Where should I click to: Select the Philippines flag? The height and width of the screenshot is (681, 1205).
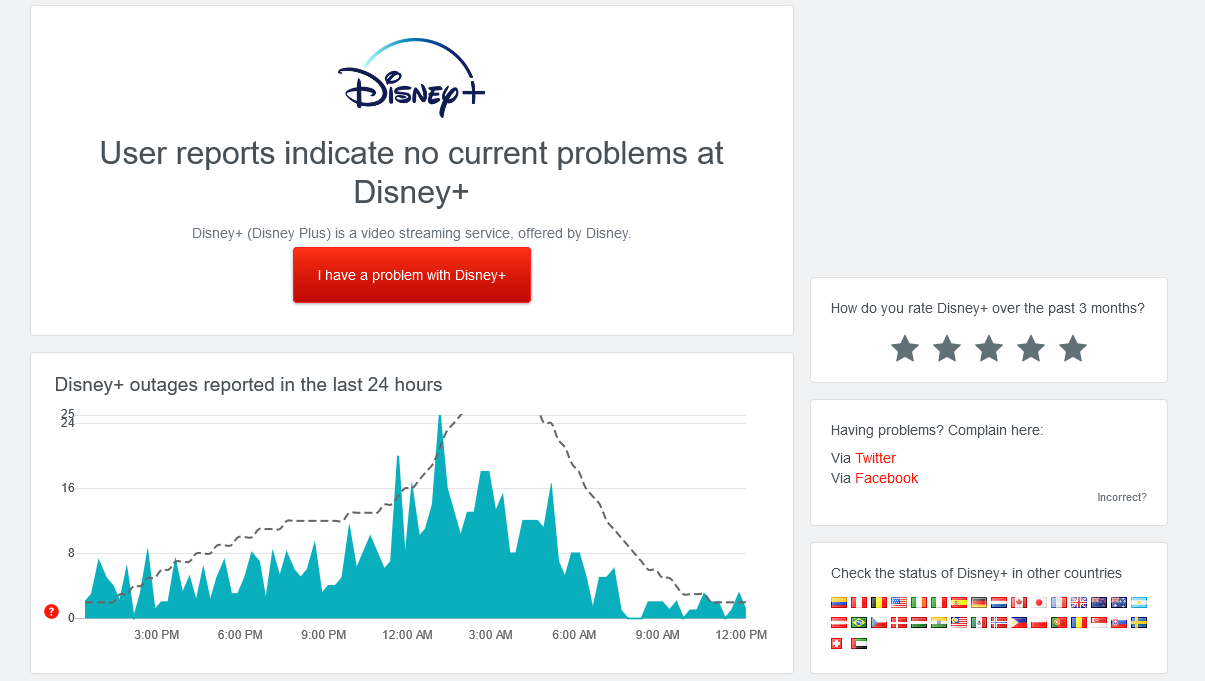point(1019,622)
